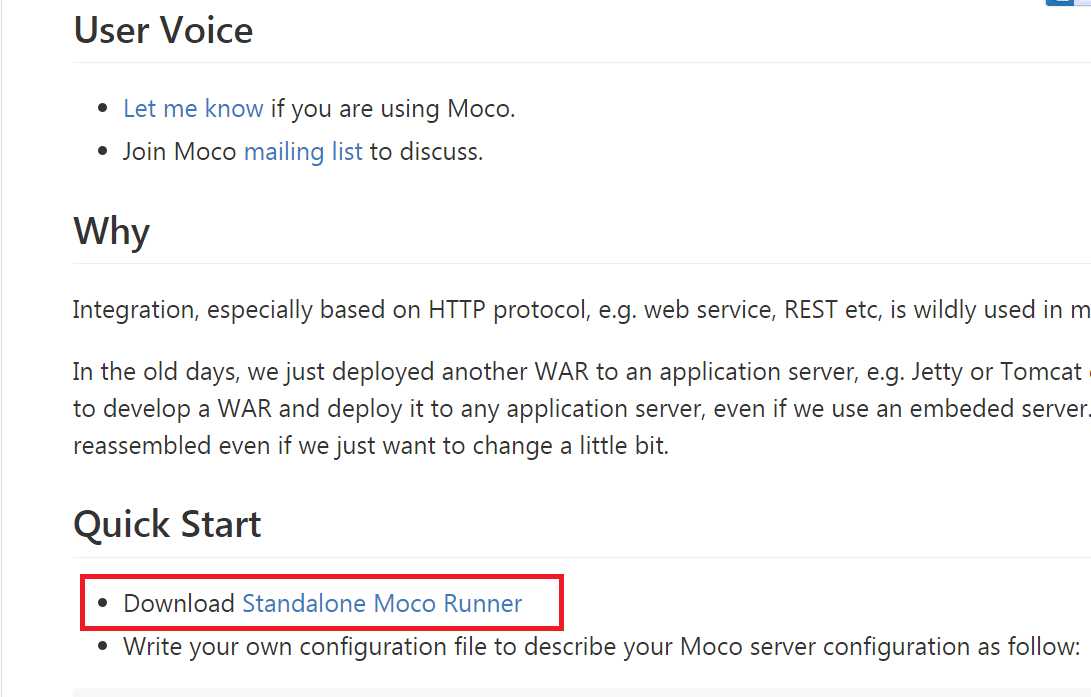Image resolution: width=1091 pixels, height=697 pixels.
Task: Open the Standalone Moco Runner download link
Action: (x=382, y=603)
